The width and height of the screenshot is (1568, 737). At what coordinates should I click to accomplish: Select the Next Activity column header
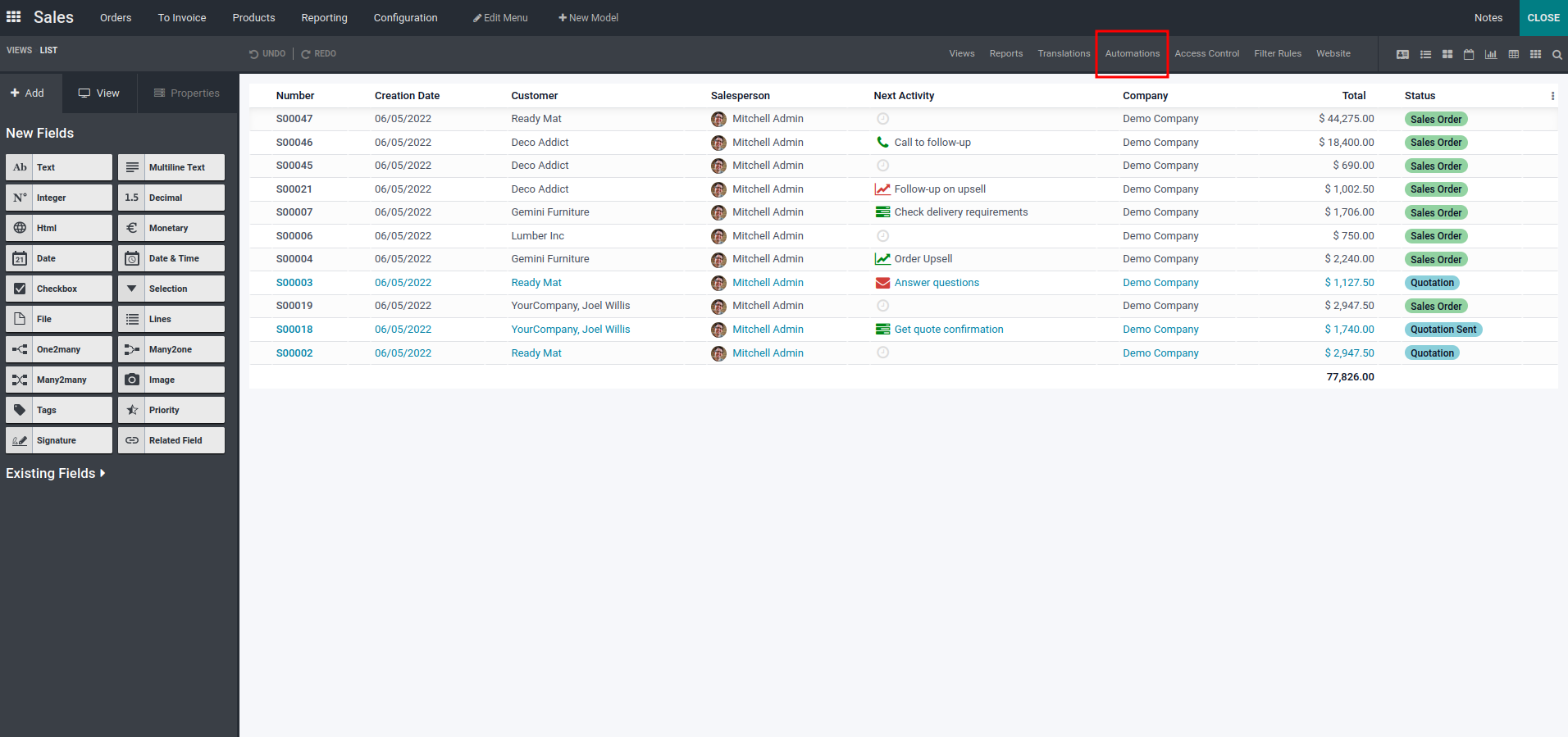[904, 96]
